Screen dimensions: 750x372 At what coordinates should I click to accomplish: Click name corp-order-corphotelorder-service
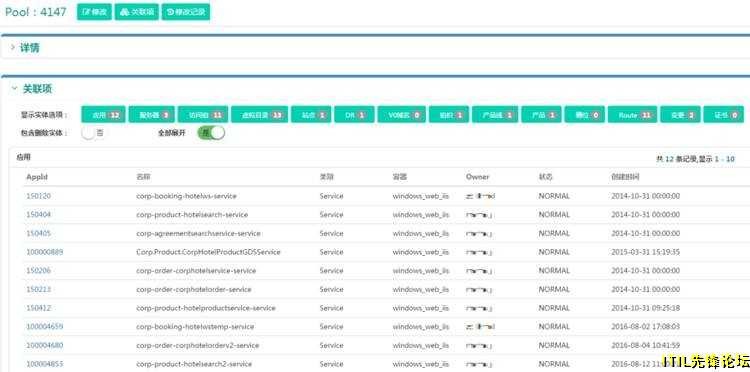click(x=194, y=289)
